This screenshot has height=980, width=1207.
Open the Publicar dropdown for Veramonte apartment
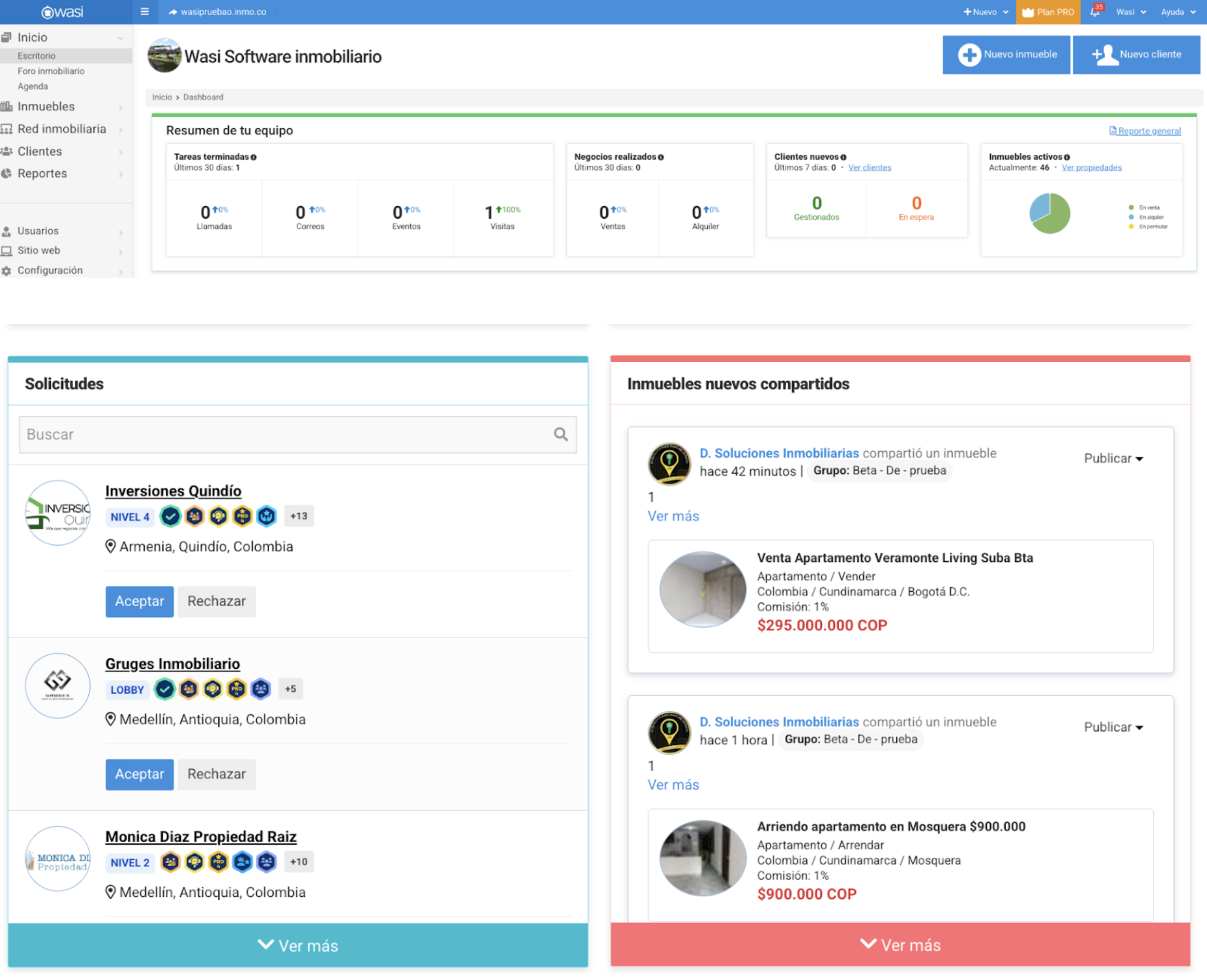coord(1113,459)
